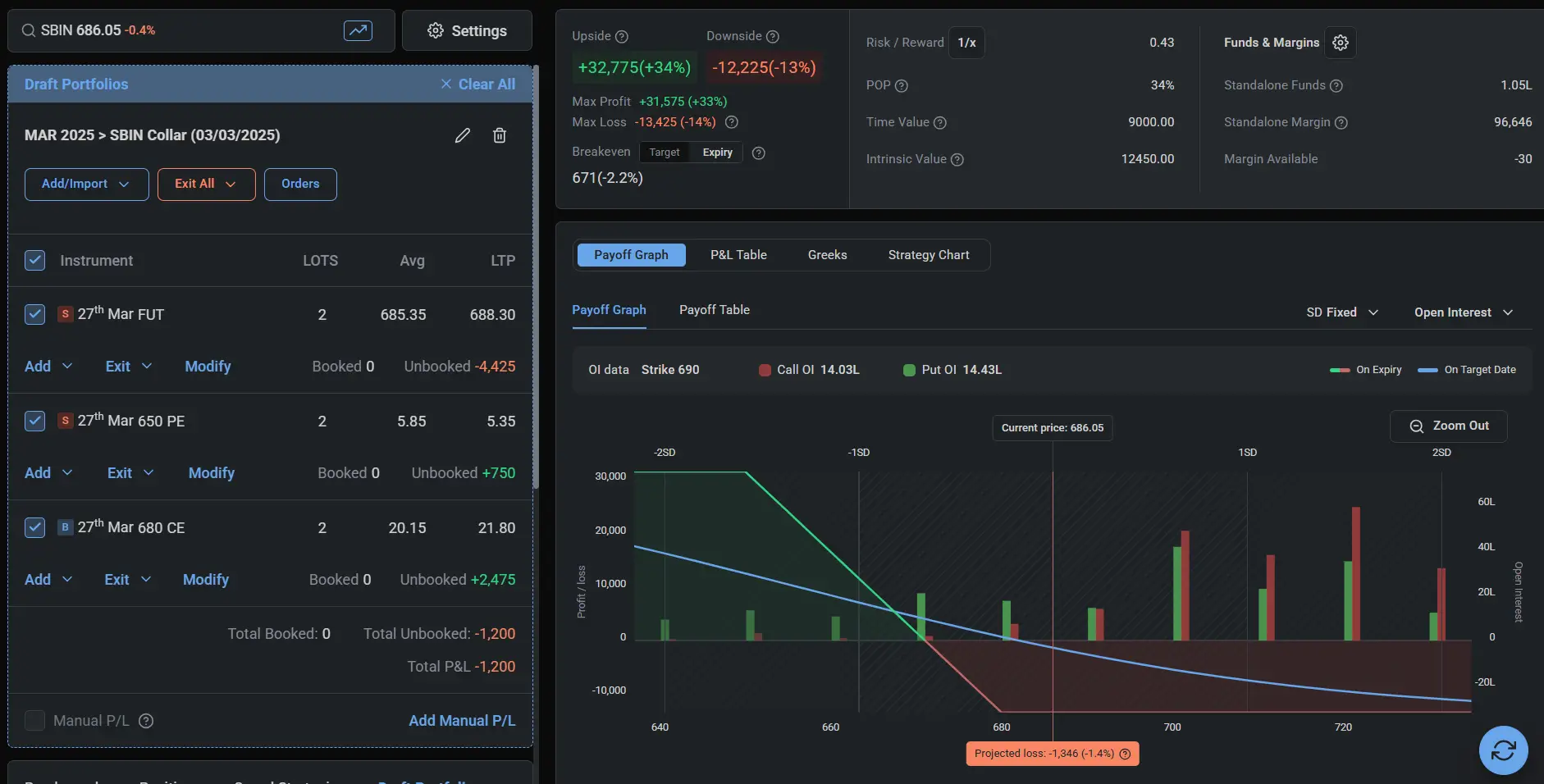Open the Payoff Table sub-tab
1544x784 pixels.
coord(715,310)
